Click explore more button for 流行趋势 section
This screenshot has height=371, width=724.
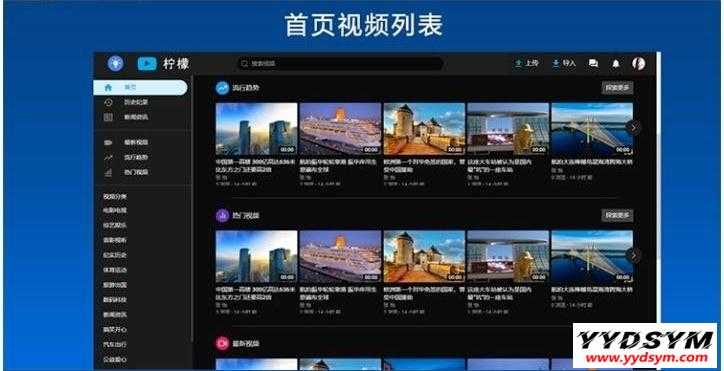click(617, 88)
